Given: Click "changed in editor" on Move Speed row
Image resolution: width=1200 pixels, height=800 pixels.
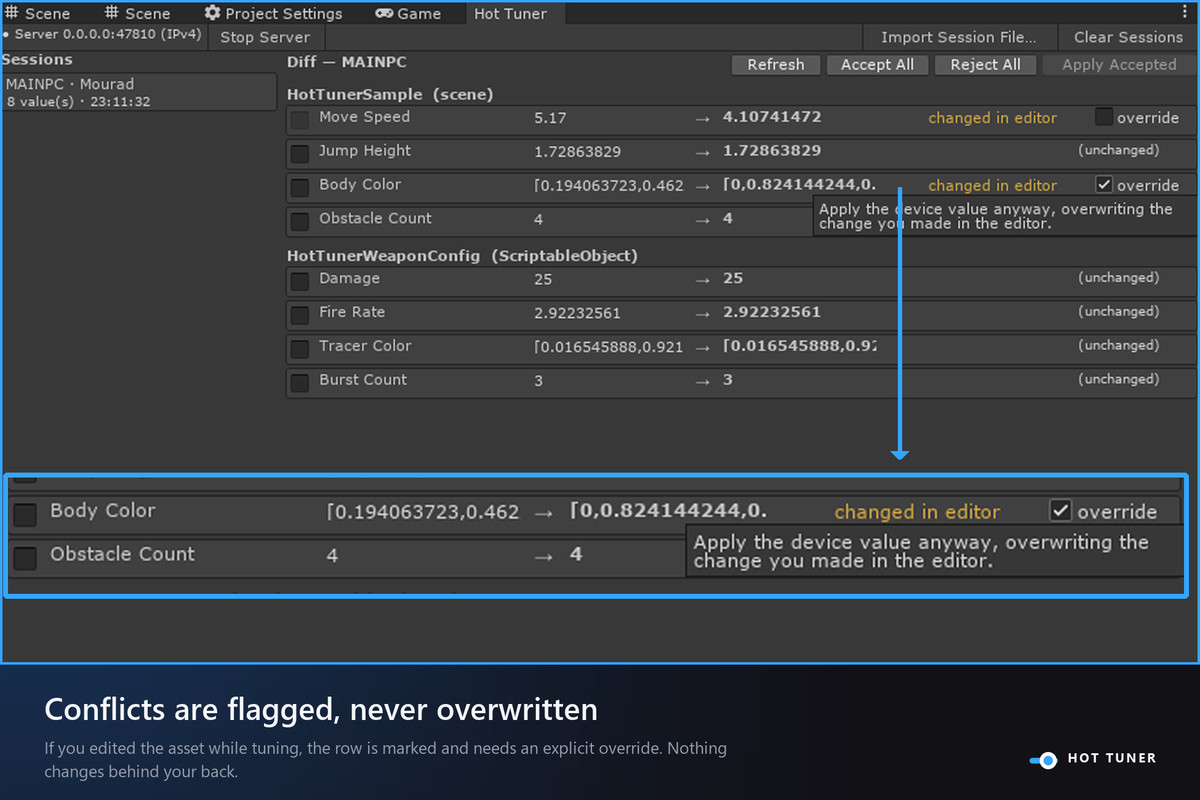Looking at the screenshot, I should (992, 118).
